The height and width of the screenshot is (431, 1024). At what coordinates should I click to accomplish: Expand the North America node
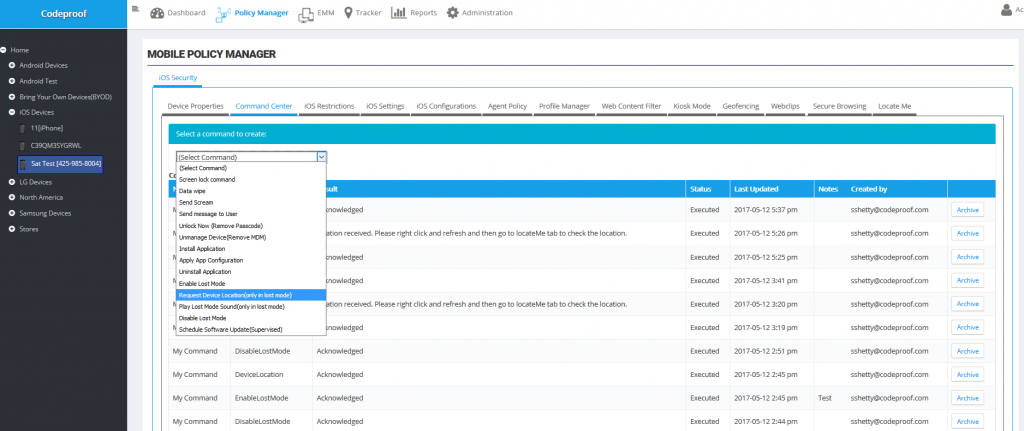click(12, 197)
